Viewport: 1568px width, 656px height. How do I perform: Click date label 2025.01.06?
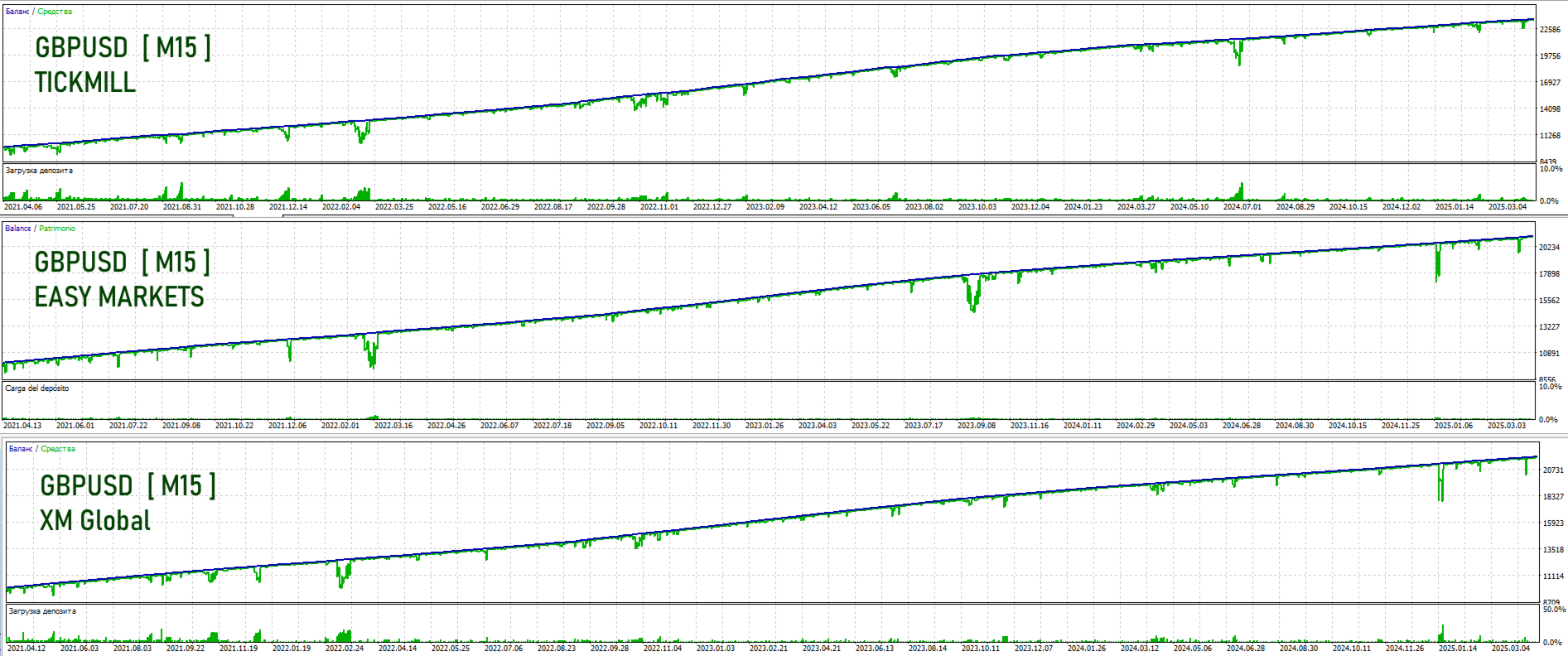point(1454,426)
